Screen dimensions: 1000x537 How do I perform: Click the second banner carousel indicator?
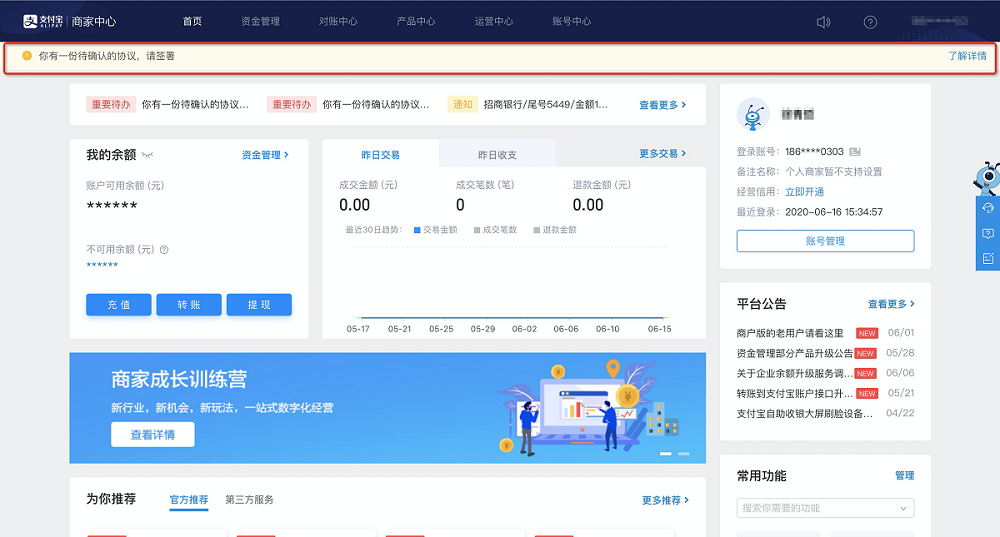coord(684,453)
